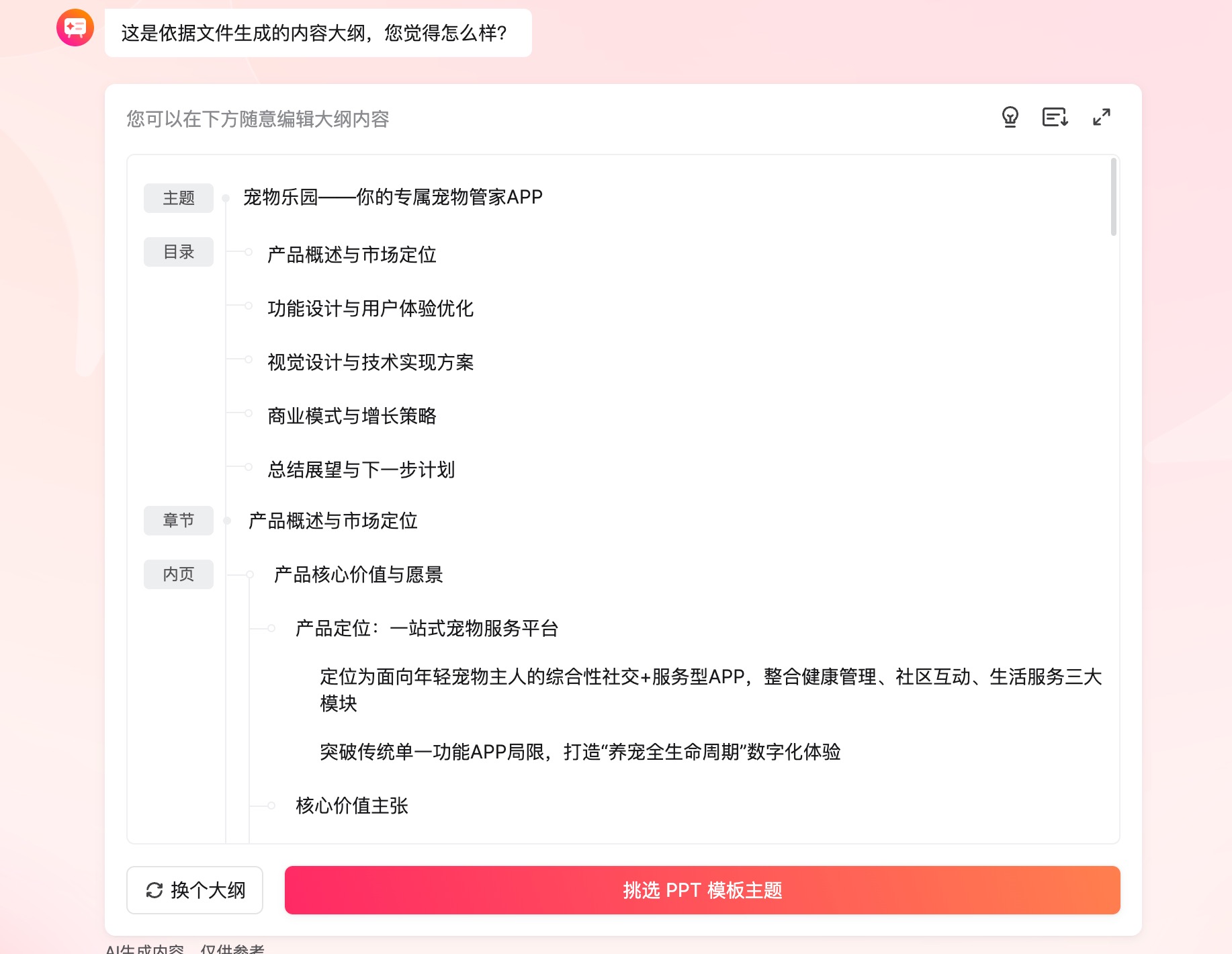Click the 内页 label badge
Screen dimensions: 1232x954
coord(178,574)
